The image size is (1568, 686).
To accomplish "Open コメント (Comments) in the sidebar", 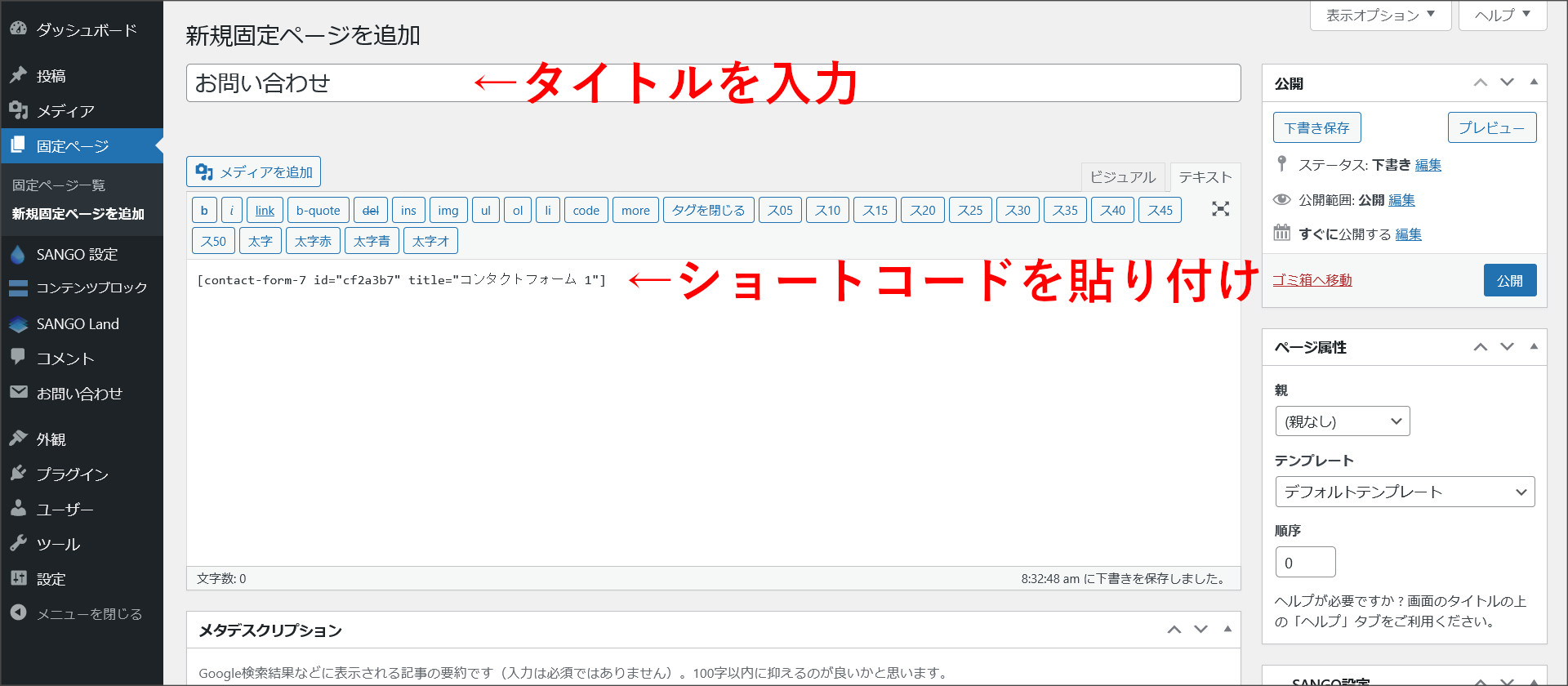I will [x=65, y=359].
